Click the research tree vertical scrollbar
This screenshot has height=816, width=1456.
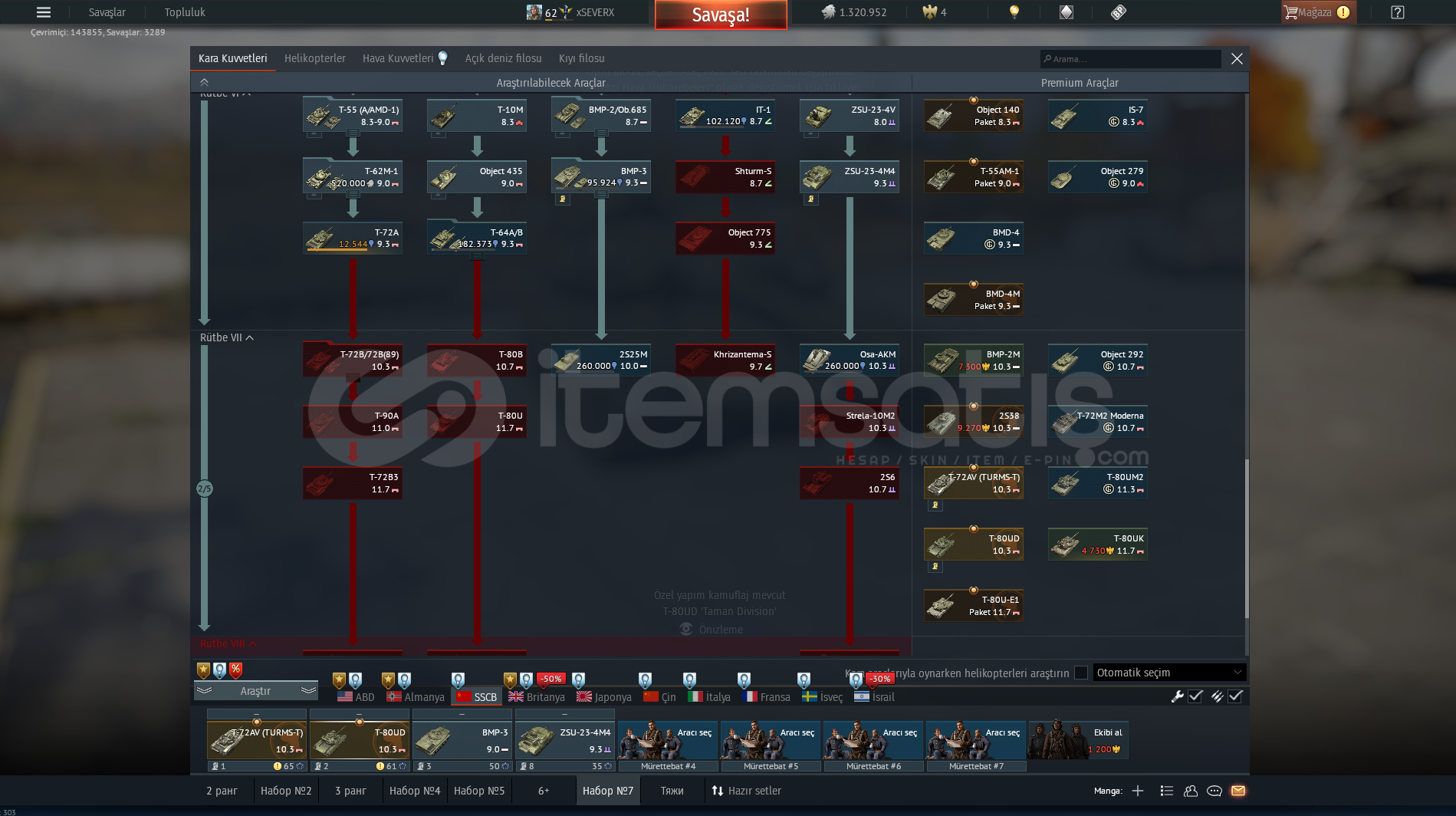pyautogui.click(x=1246, y=537)
